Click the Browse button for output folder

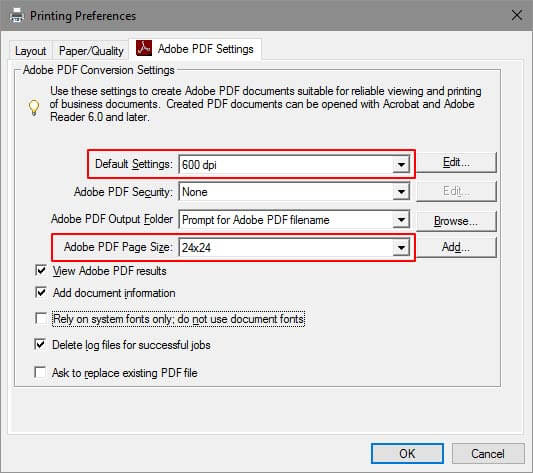pyautogui.click(x=456, y=221)
